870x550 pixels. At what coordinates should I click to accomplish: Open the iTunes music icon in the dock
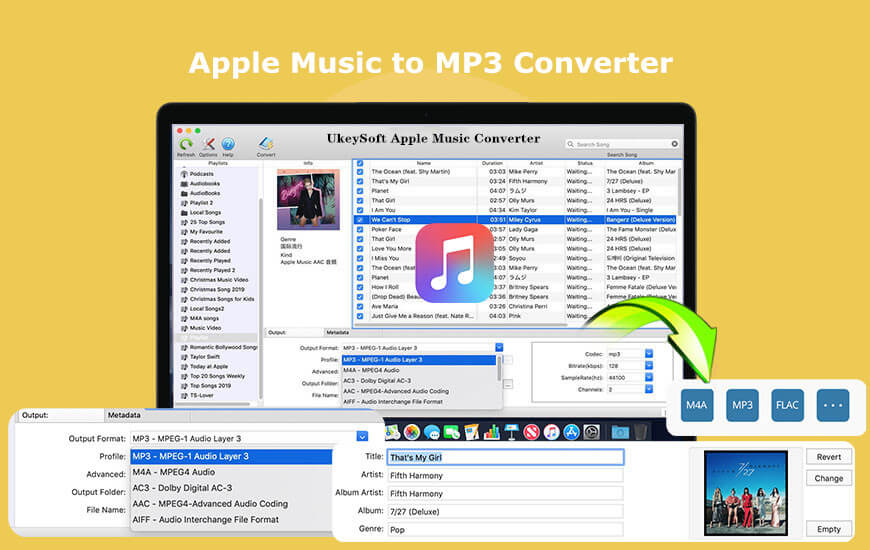click(552, 432)
